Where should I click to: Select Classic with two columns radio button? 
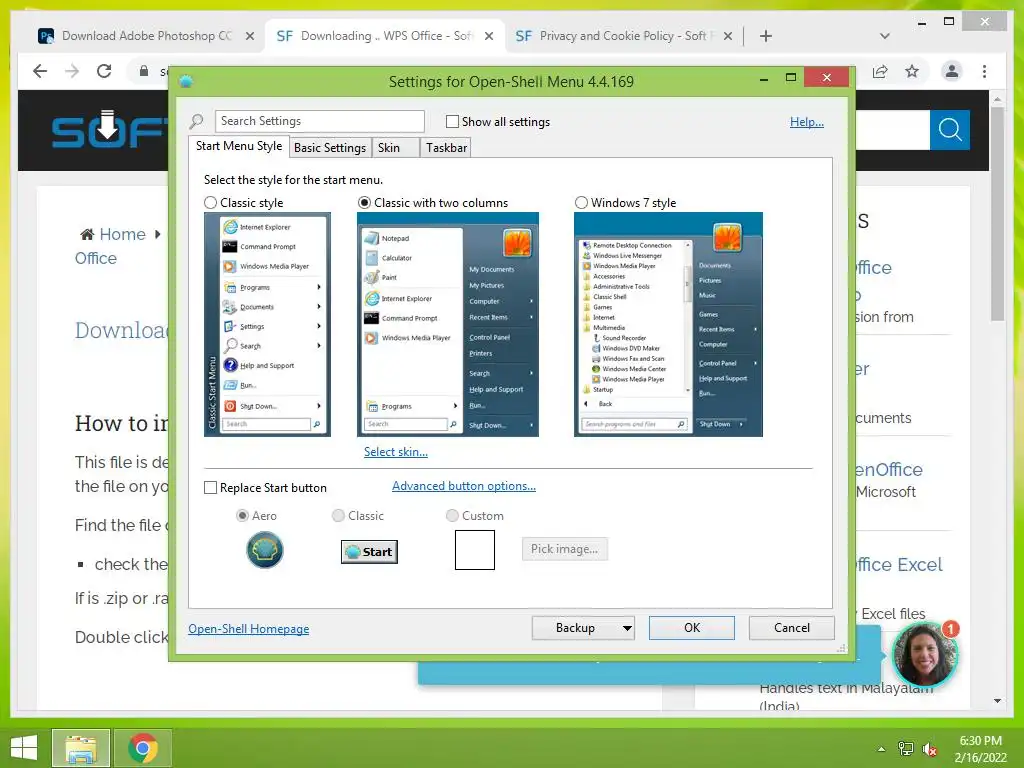tap(364, 202)
